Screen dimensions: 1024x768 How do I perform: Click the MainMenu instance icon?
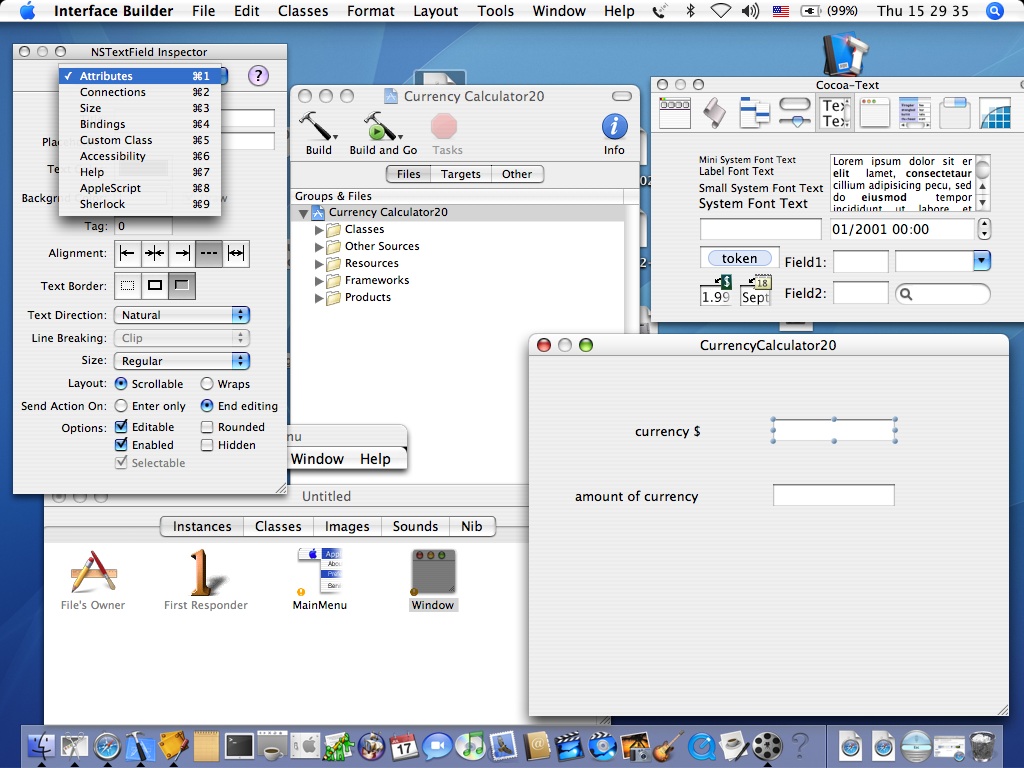pos(320,571)
